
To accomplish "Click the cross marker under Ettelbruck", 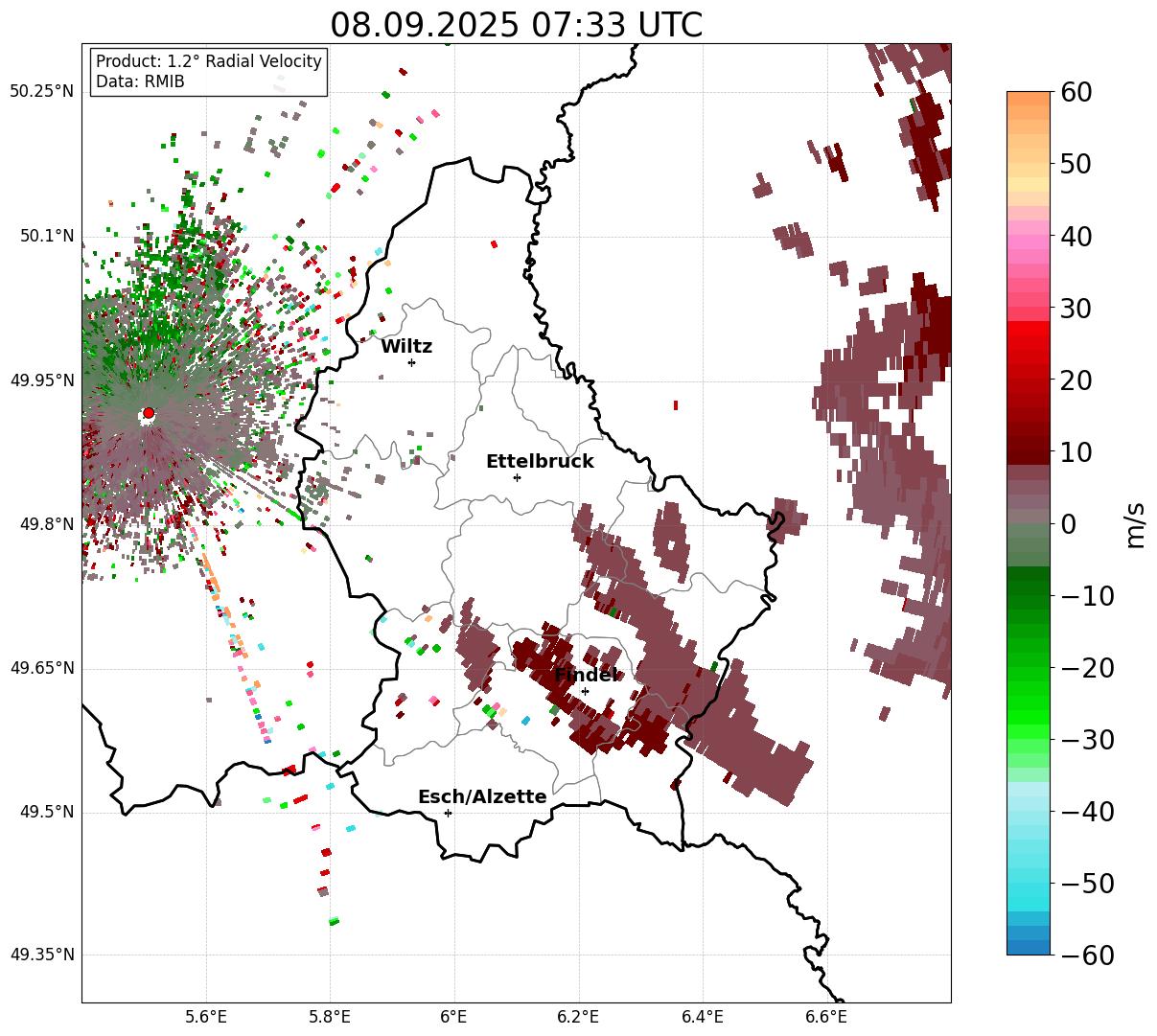I will point(517,477).
